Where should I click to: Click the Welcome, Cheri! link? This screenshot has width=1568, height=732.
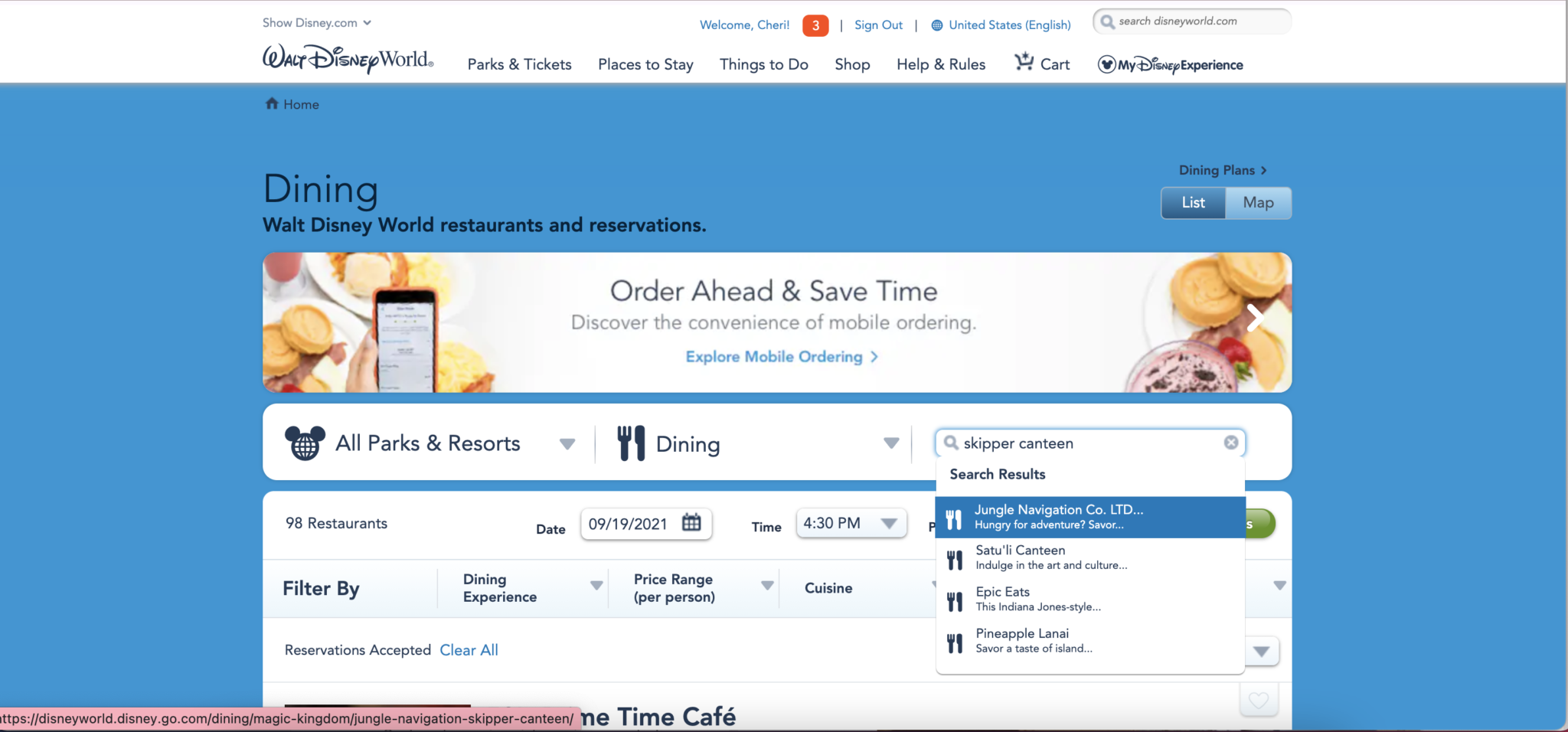[x=744, y=25]
